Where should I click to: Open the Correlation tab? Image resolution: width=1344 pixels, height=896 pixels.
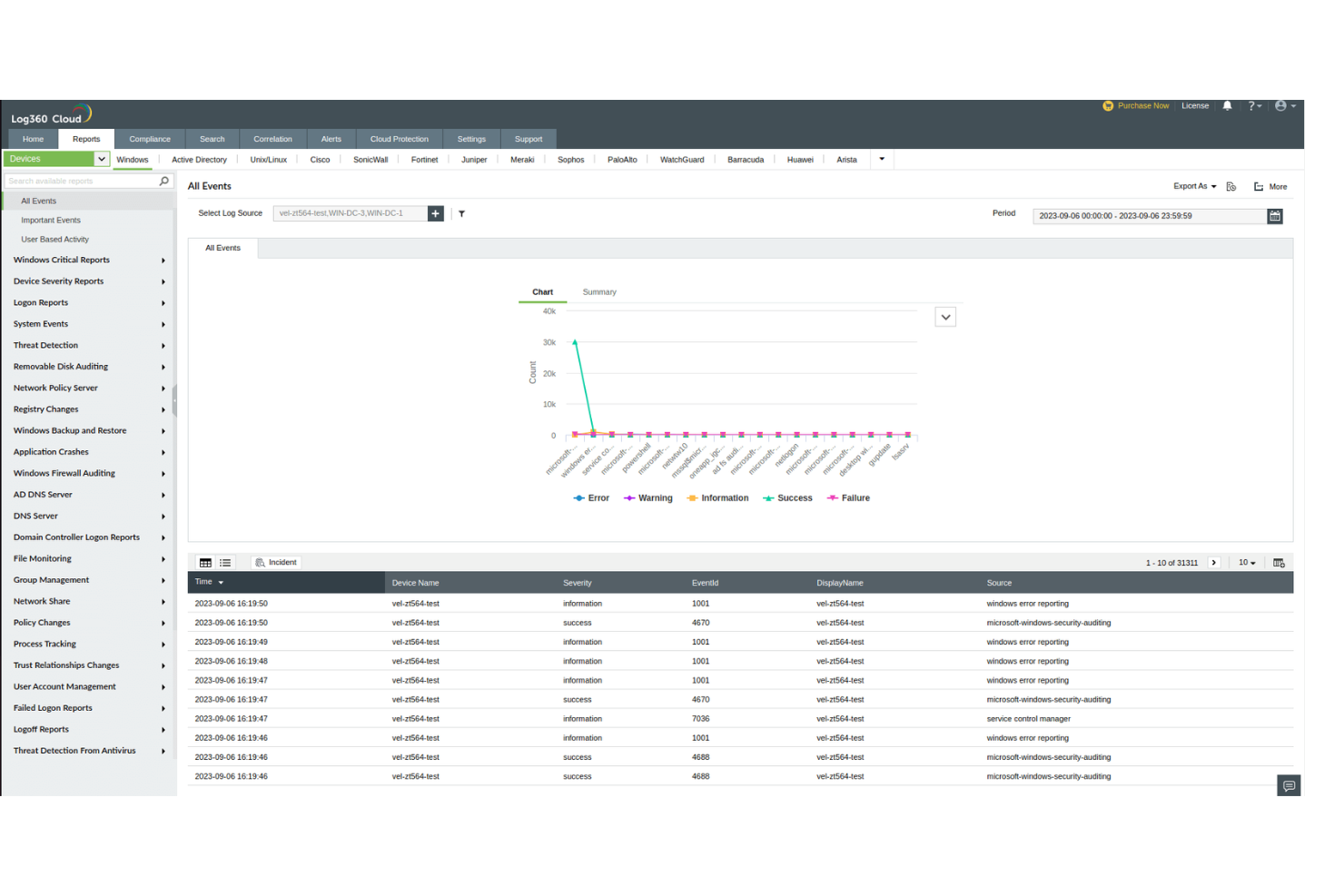pos(272,139)
